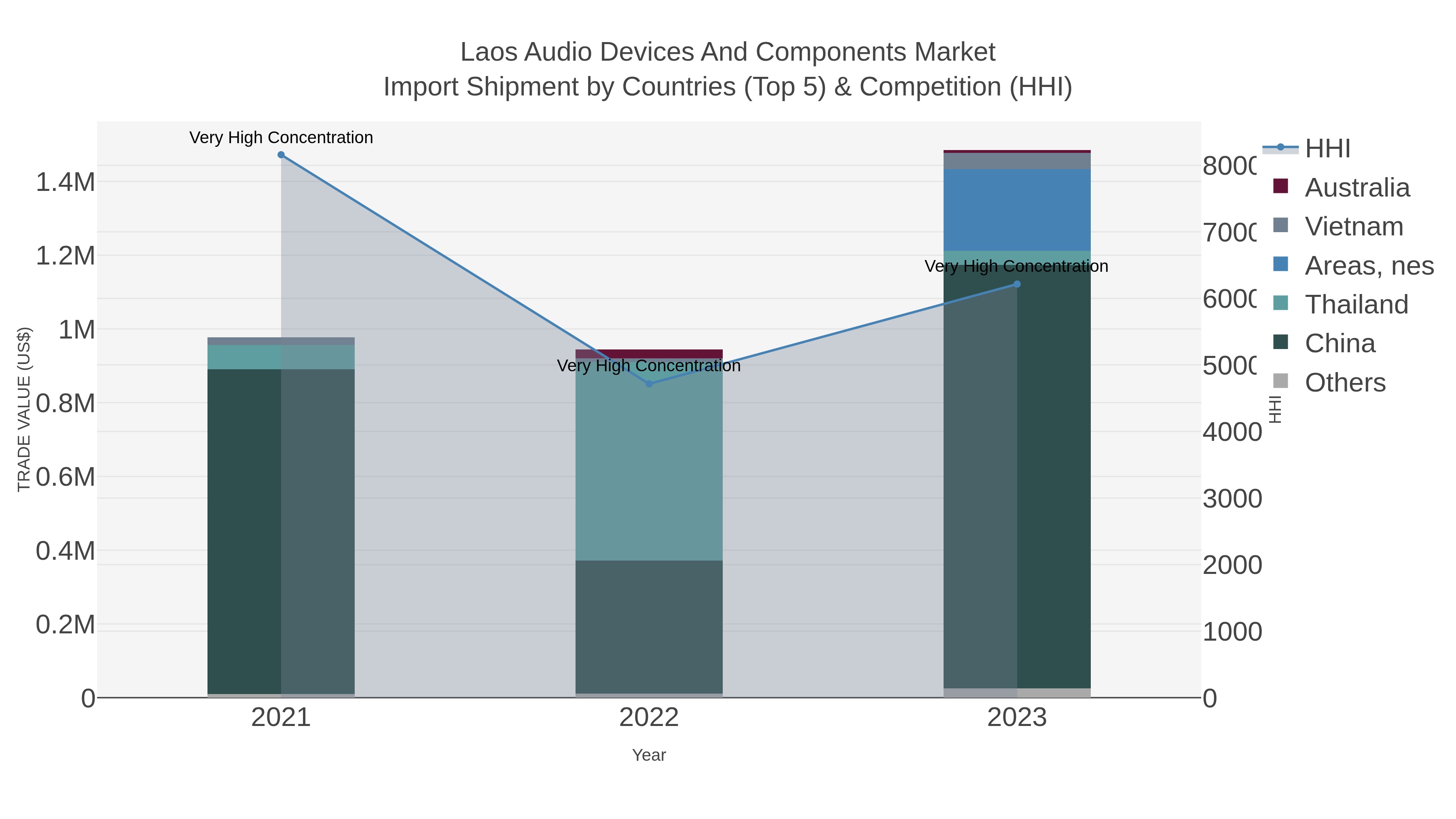Select the 2023 HHI data point
Screen dimensions: 1456x819
[x=1017, y=284]
